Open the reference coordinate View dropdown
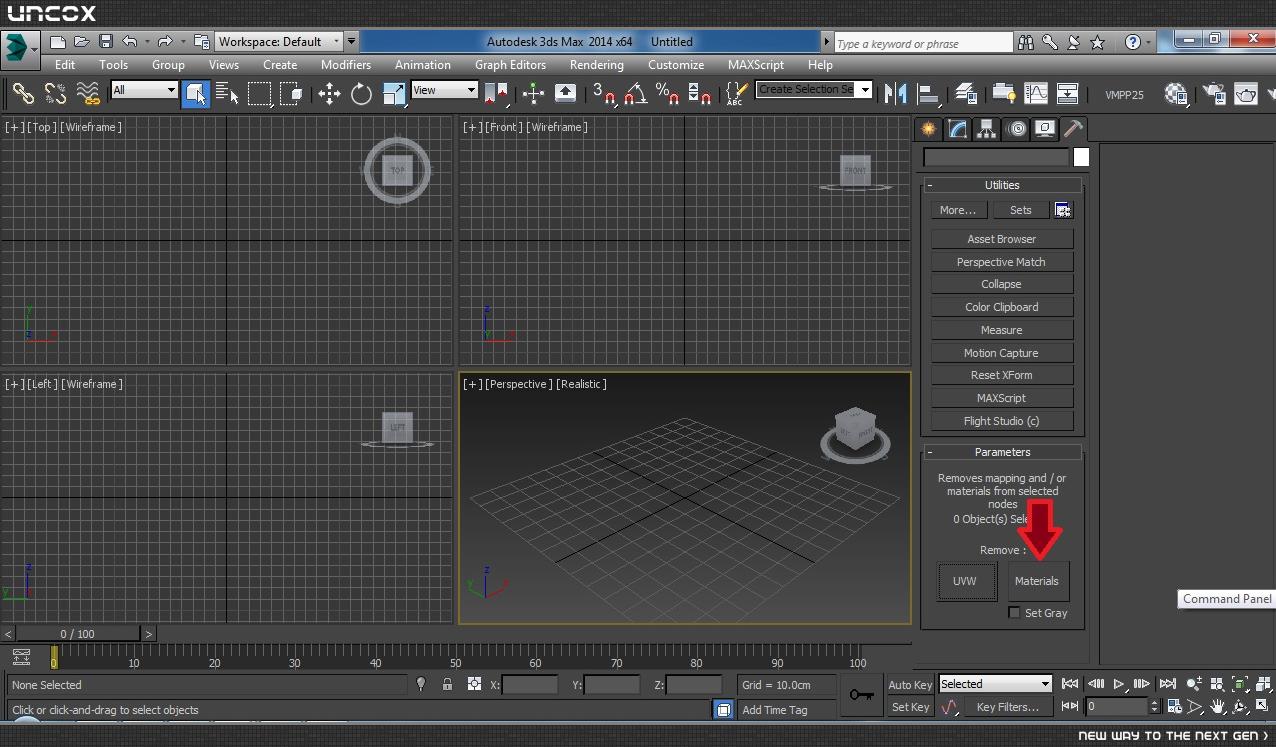Viewport: 1276px width, 747px height. coord(444,90)
